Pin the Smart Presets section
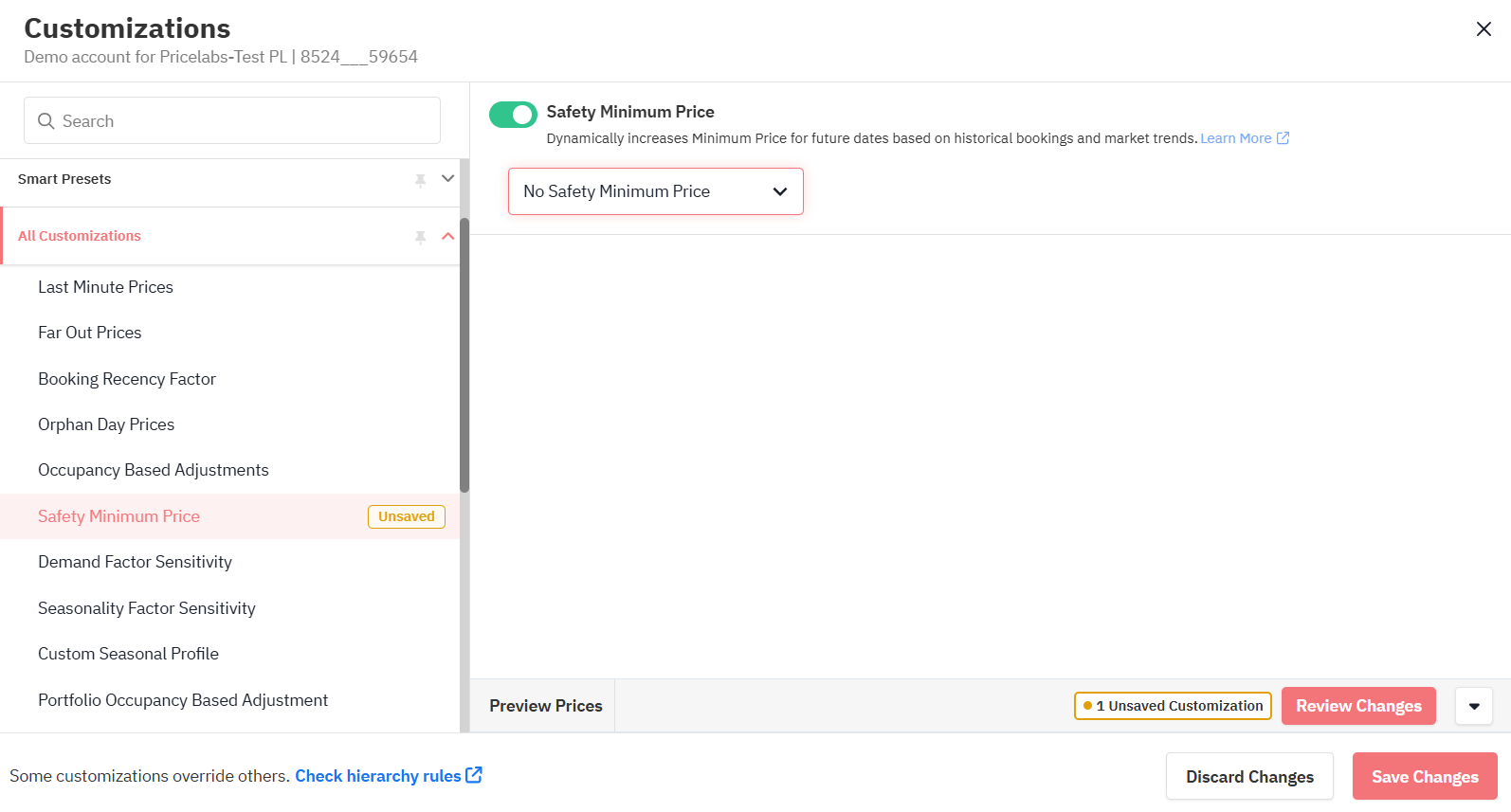The width and height of the screenshot is (1511, 812). tap(420, 180)
